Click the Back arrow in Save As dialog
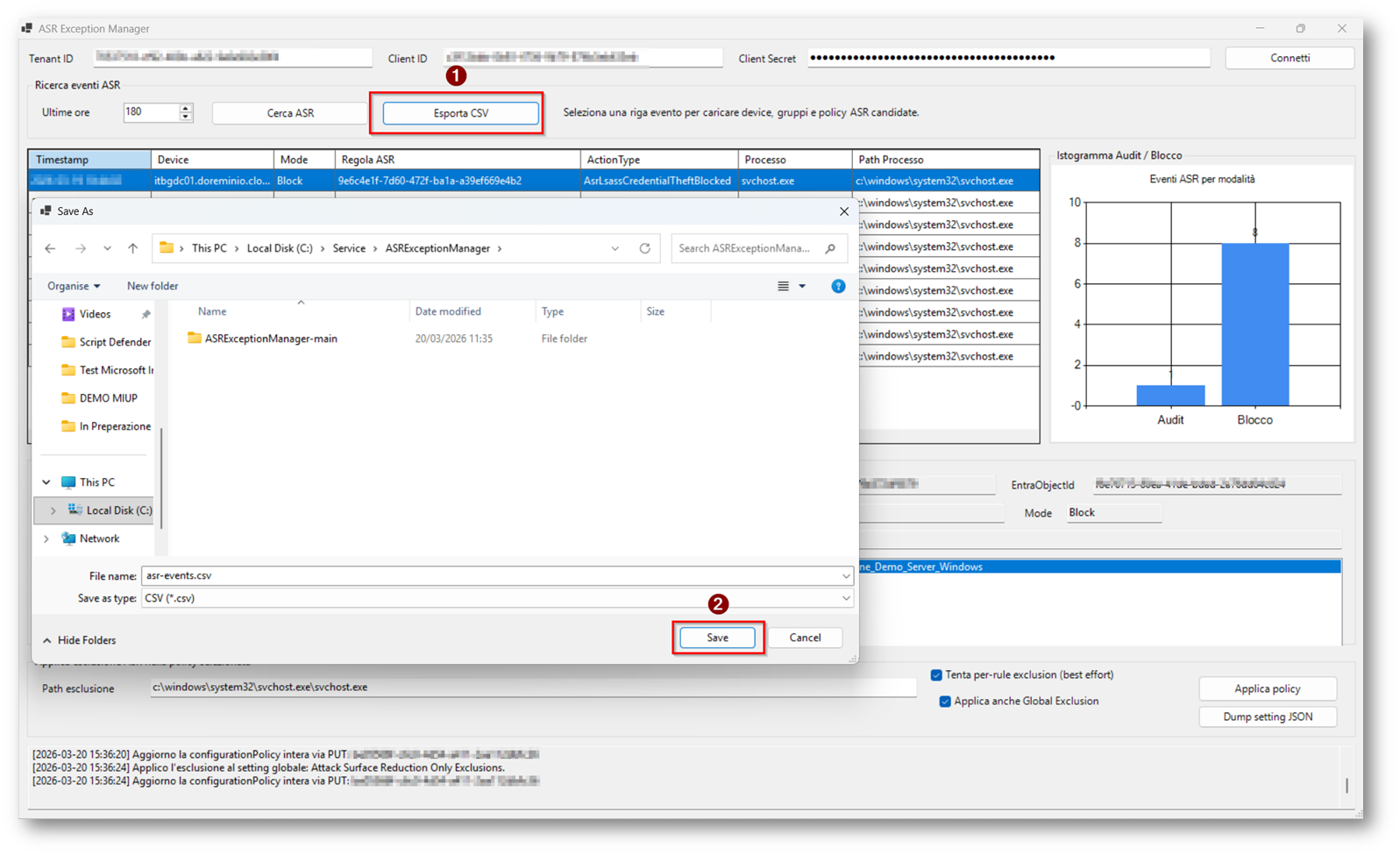This screenshot has height=856, width=1400. point(50,249)
